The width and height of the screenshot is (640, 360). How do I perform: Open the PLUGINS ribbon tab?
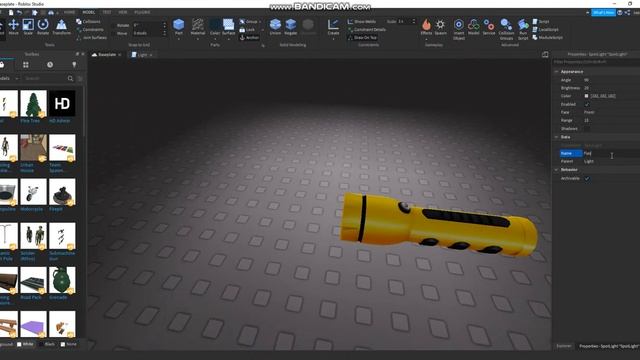tap(142, 13)
